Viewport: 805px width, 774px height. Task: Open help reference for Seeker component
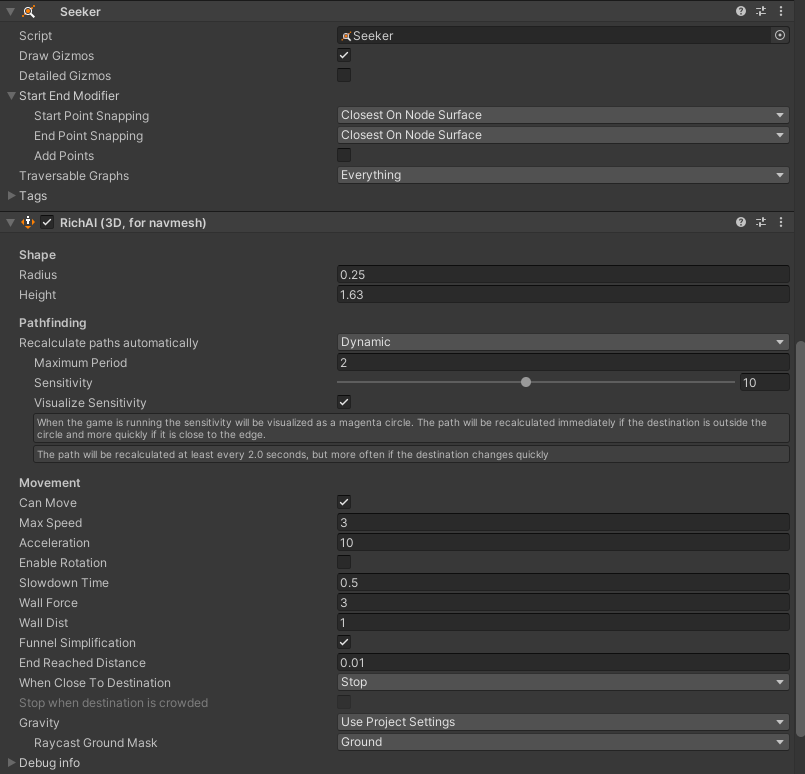point(741,11)
